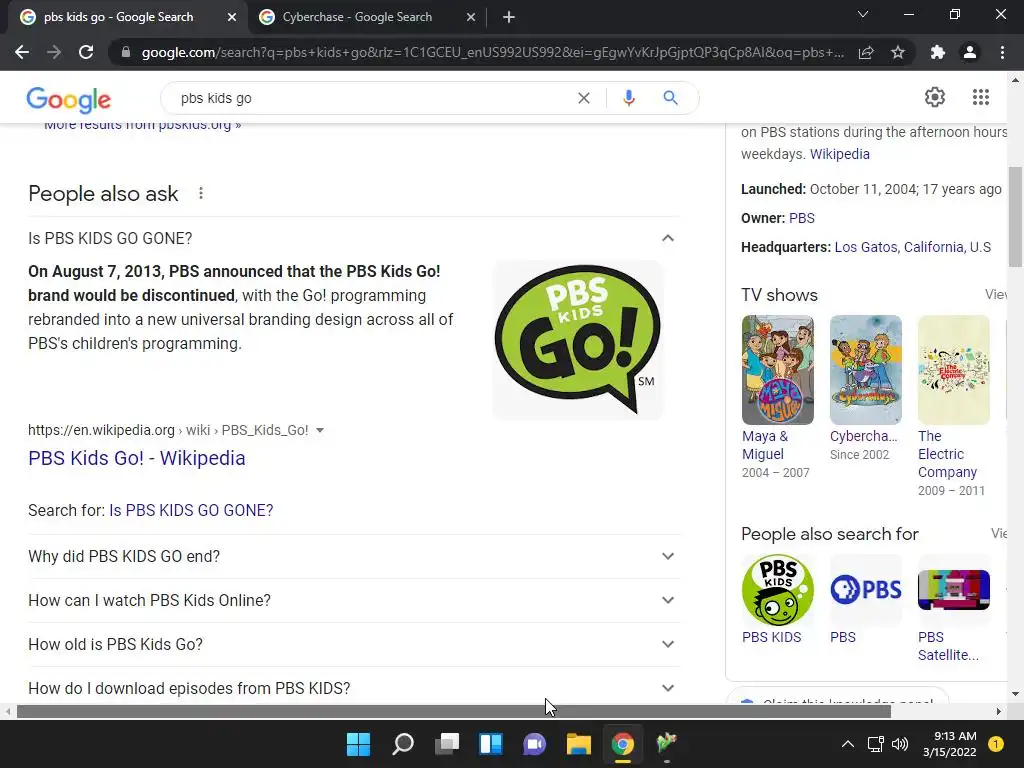Share this page via address bar icon
Image resolution: width=1024 pixels, height=768 pixels.
866,52
